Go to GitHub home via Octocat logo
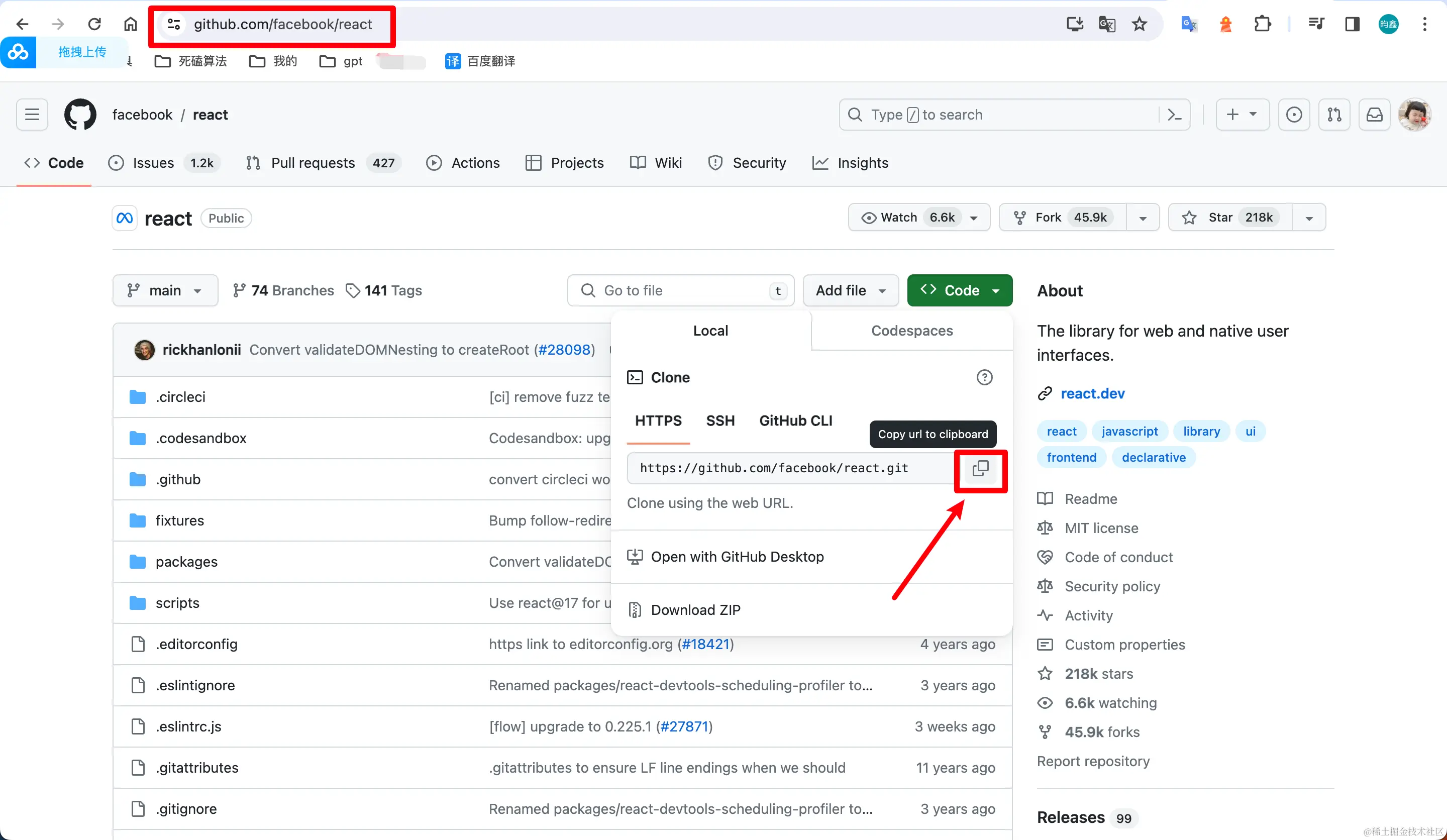This screenshot has height=840, width=1447. coord(80,114)
